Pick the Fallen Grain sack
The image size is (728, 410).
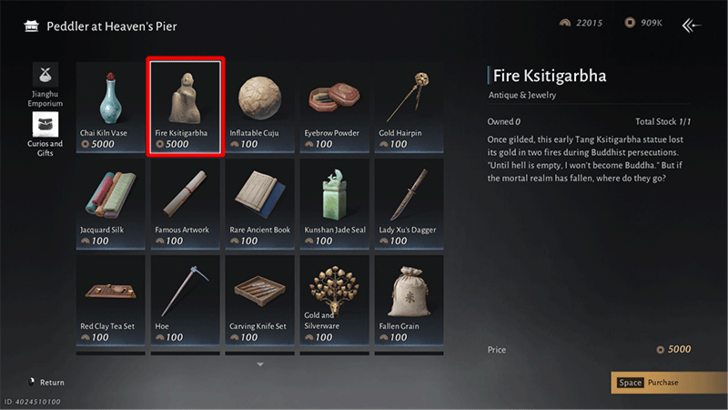[x=409, y=300]
